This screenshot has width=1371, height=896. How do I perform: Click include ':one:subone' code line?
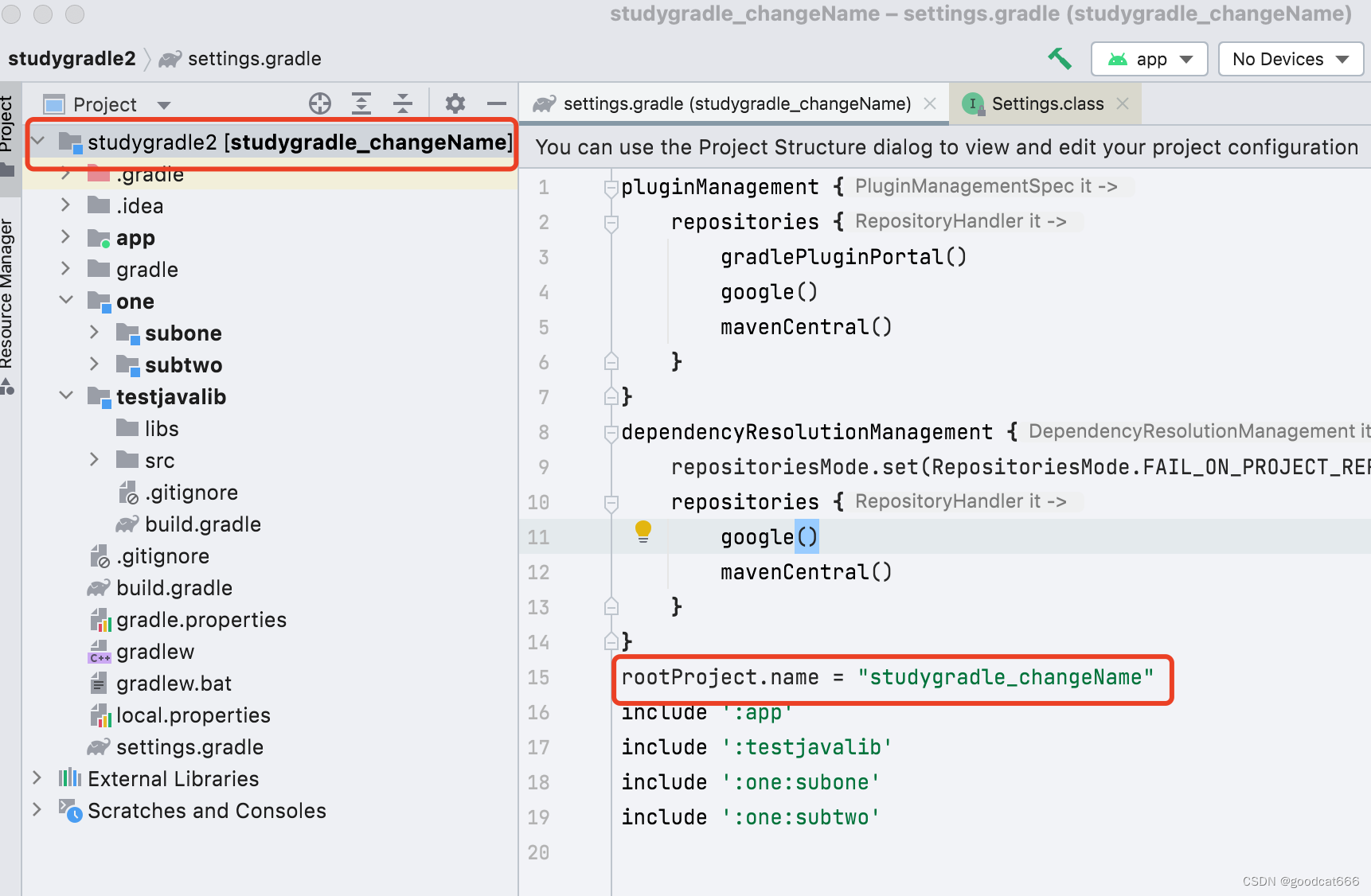750,782
